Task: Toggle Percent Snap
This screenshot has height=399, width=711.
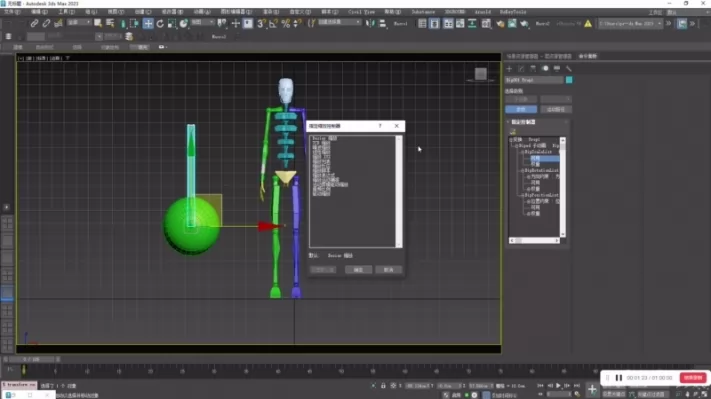Action: tap(286, 23)
